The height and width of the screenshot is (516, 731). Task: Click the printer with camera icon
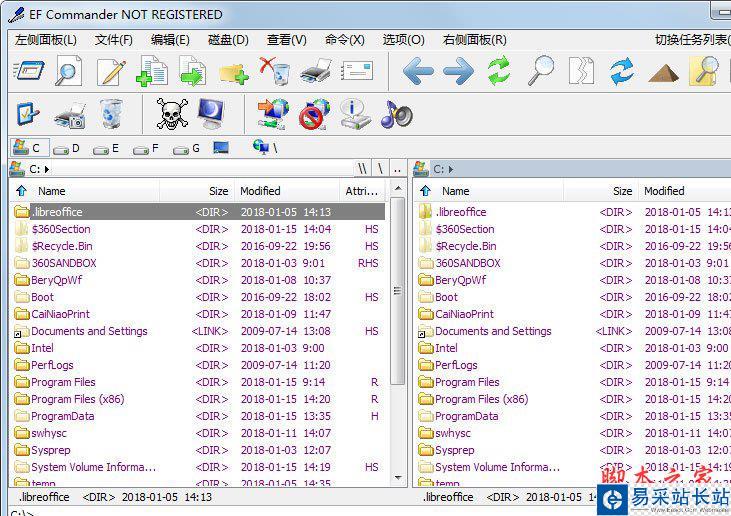69,116
